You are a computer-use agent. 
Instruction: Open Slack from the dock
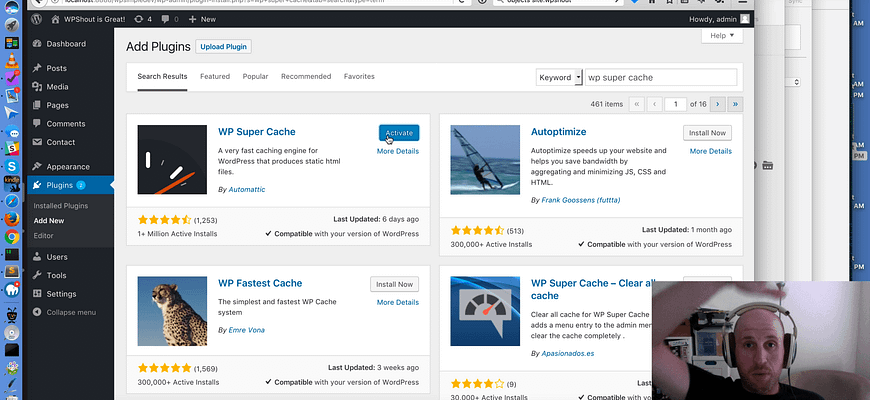tap(12, 149)
